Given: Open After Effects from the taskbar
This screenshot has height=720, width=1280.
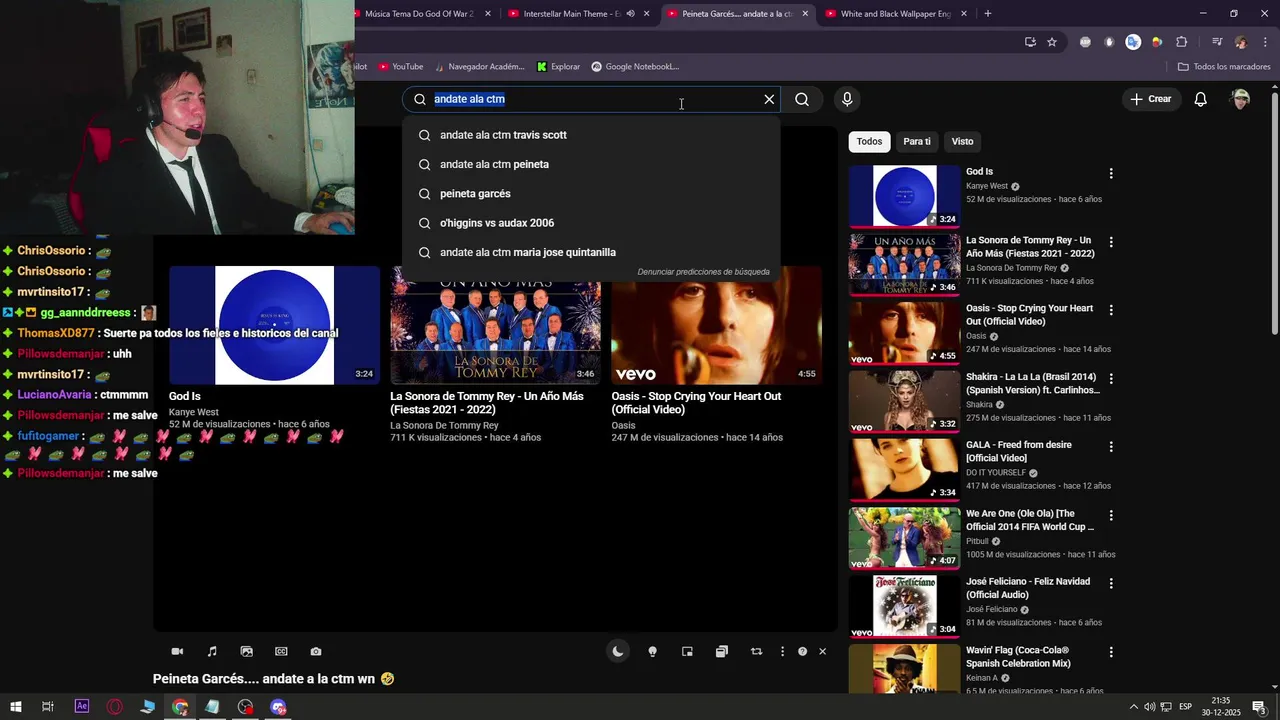Looking at the screenshot, I should click(82, 707).
